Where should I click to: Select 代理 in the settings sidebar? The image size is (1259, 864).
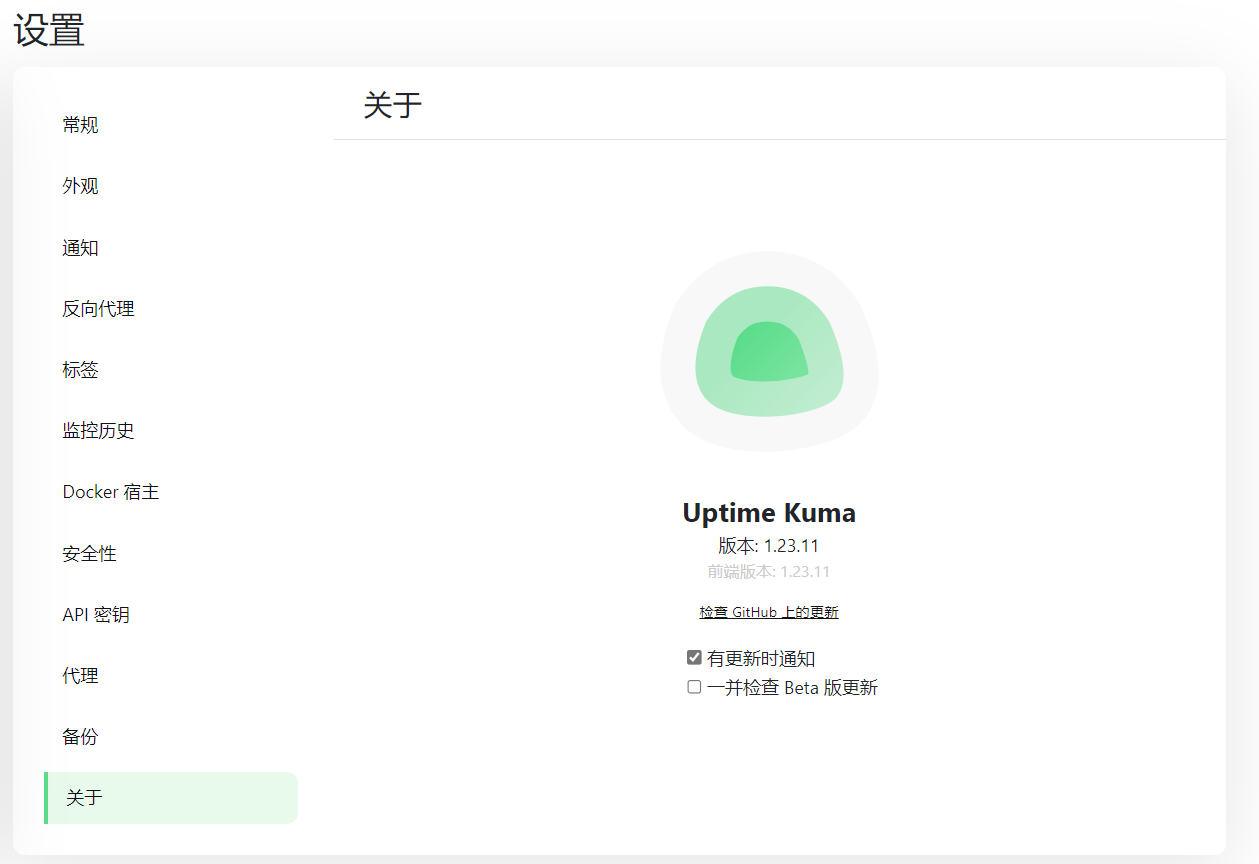click(80, 676)
